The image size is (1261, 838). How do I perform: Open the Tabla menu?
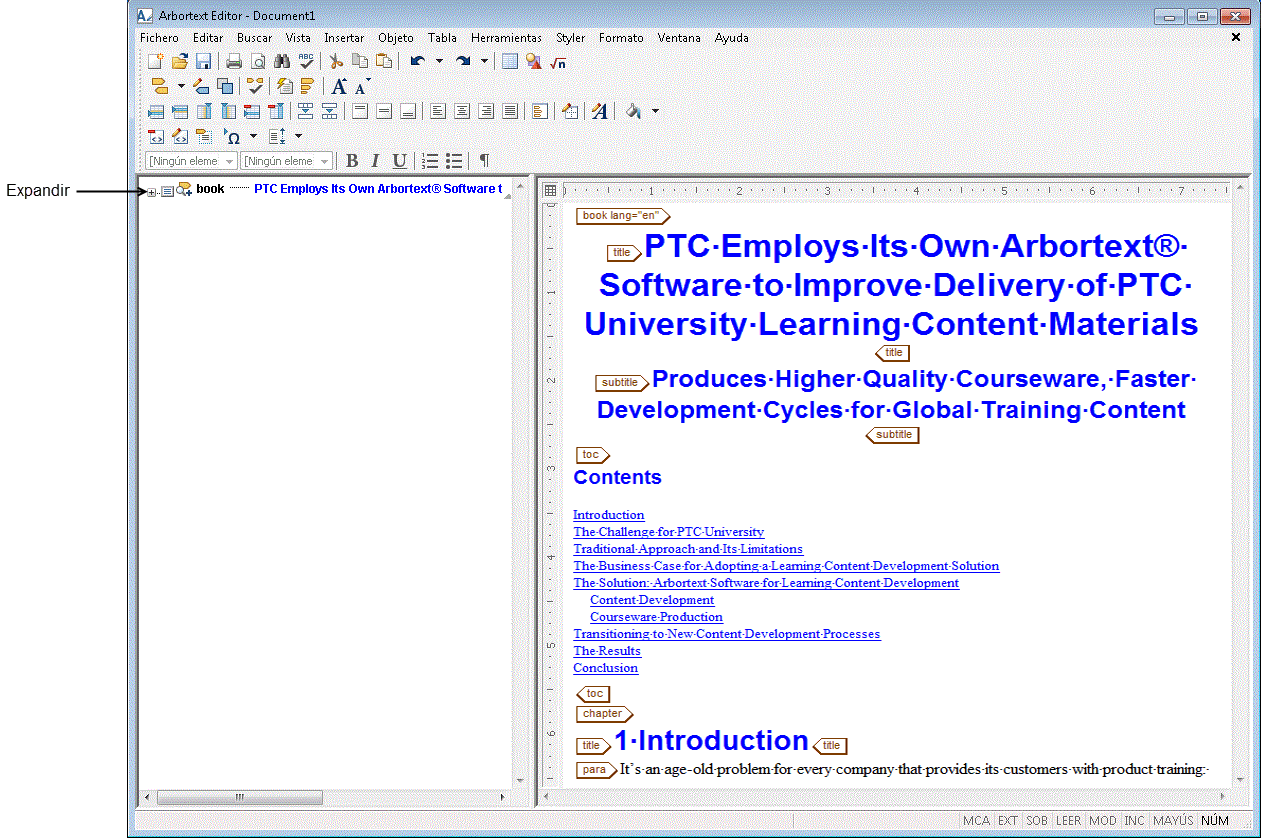[442, 37]
